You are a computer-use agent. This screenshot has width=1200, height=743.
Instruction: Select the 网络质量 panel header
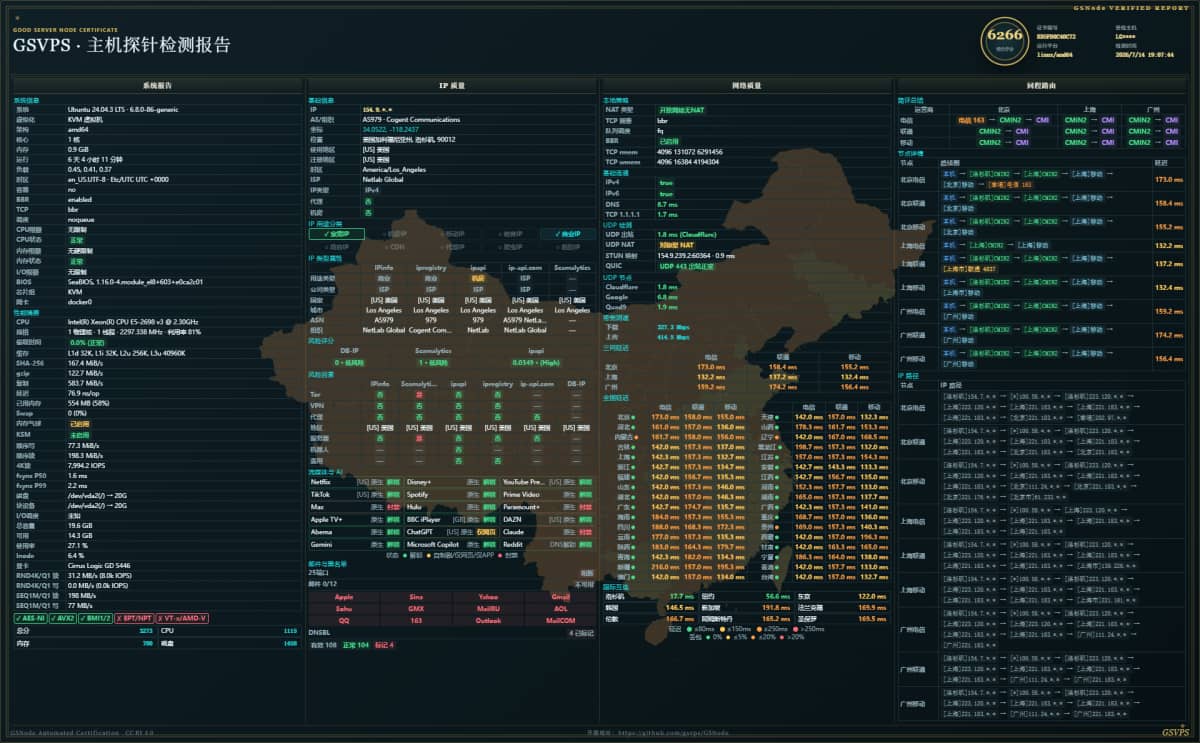point(747,86)
